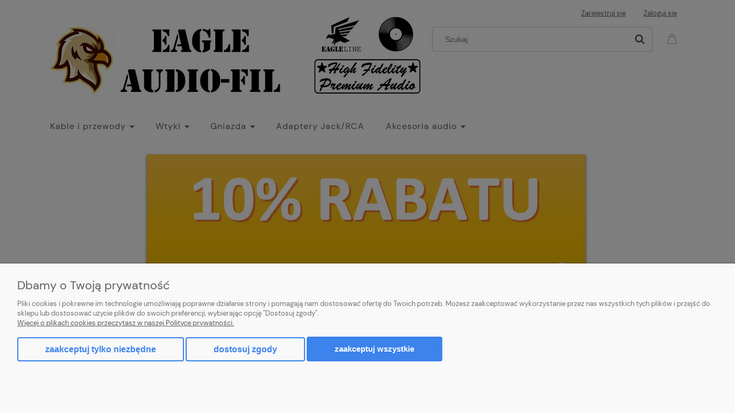Open dostosuj zgody cookie settings

(245, 349)
